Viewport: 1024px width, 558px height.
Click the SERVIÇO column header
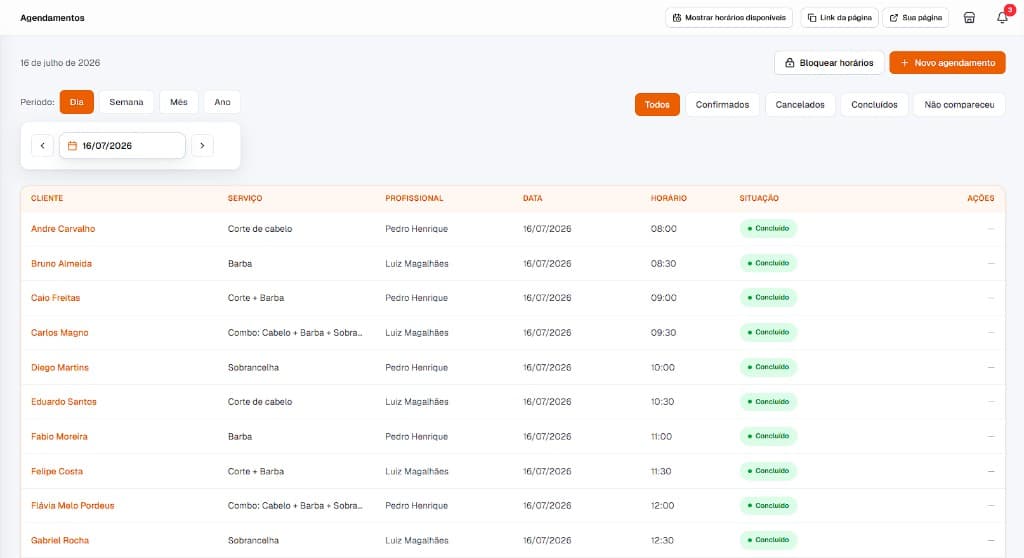click(x=245, y=198)
